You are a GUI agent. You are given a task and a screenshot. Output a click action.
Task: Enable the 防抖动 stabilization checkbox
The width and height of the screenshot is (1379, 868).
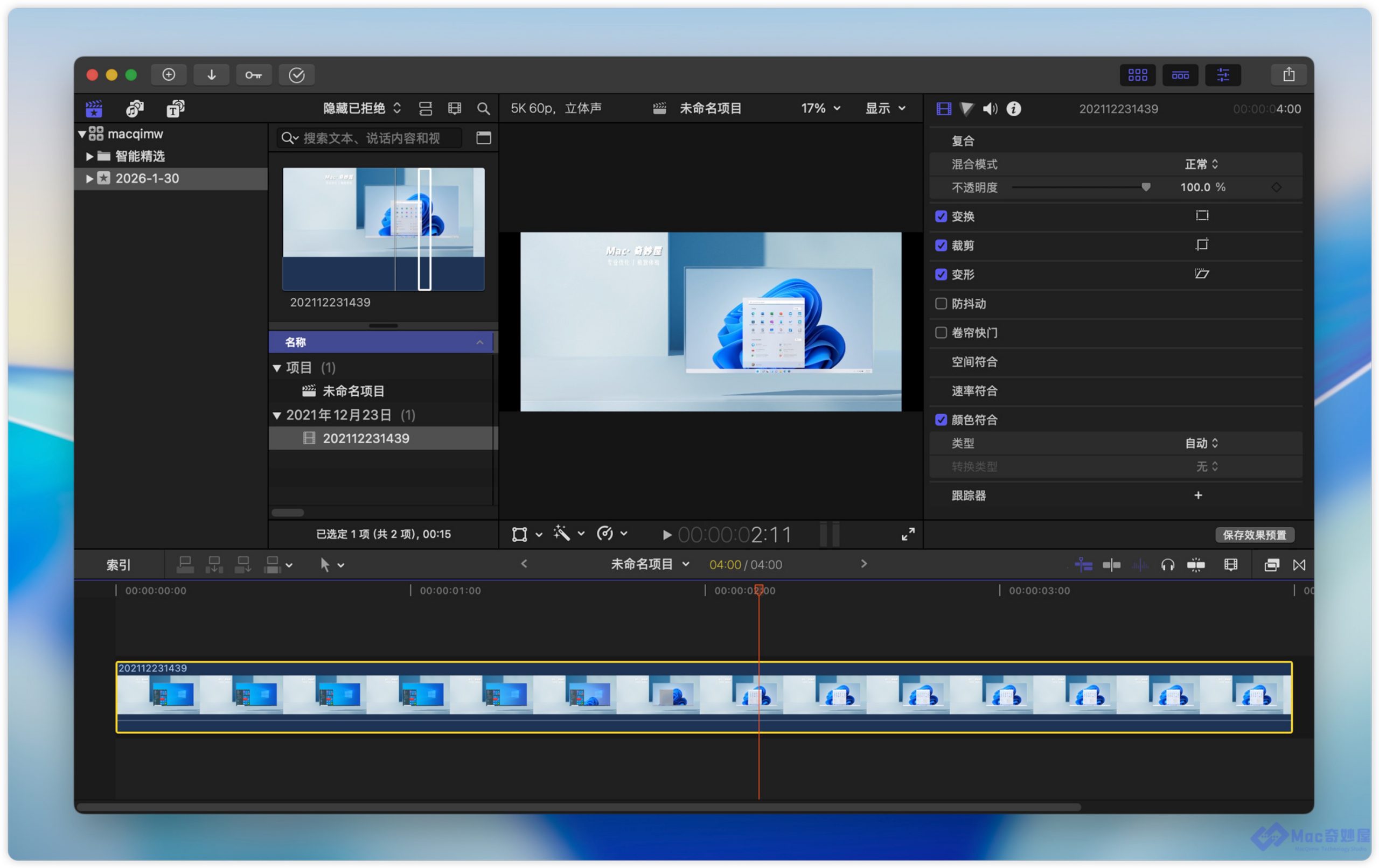pyautogui.click(x=941, y=304)
